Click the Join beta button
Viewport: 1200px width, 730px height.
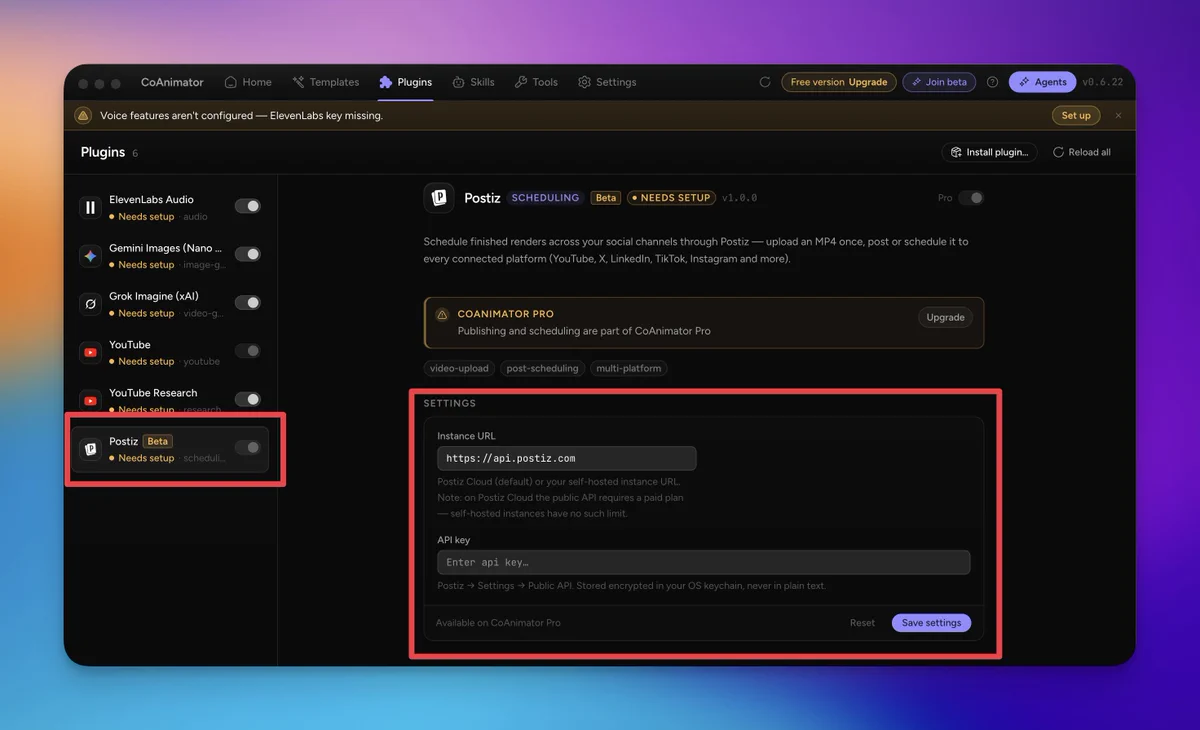click(x=940, y=82)
